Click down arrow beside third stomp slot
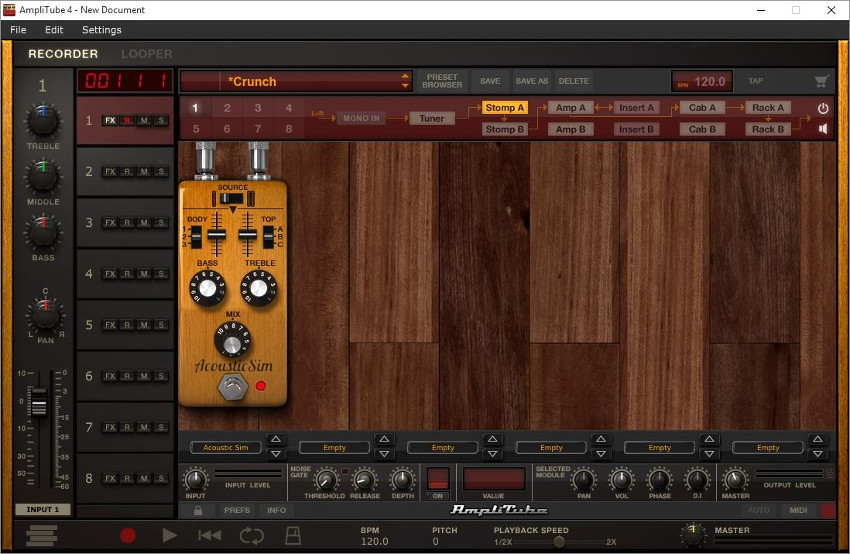850x554 pixels. pyautogui.click(x=493, y=454)
